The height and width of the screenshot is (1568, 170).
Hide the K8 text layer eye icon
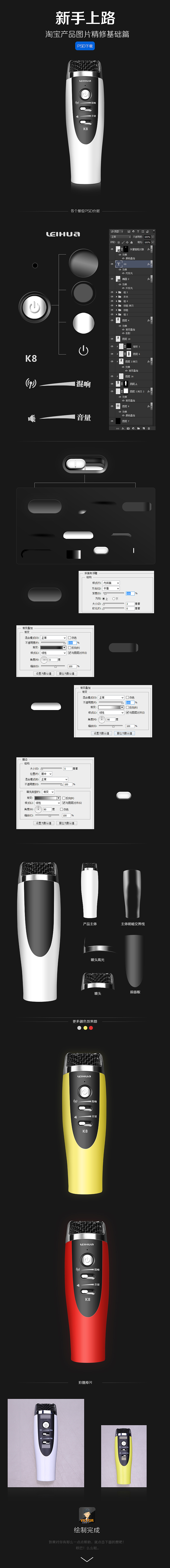point(112,264)
